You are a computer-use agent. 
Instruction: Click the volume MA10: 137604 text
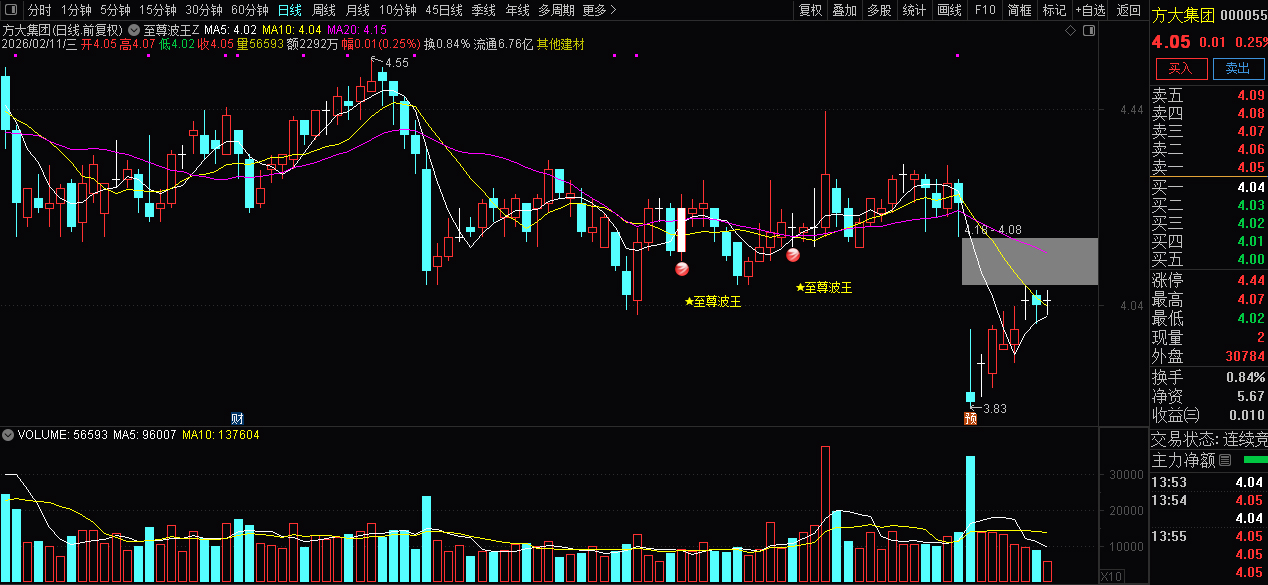tap(221, 435)
